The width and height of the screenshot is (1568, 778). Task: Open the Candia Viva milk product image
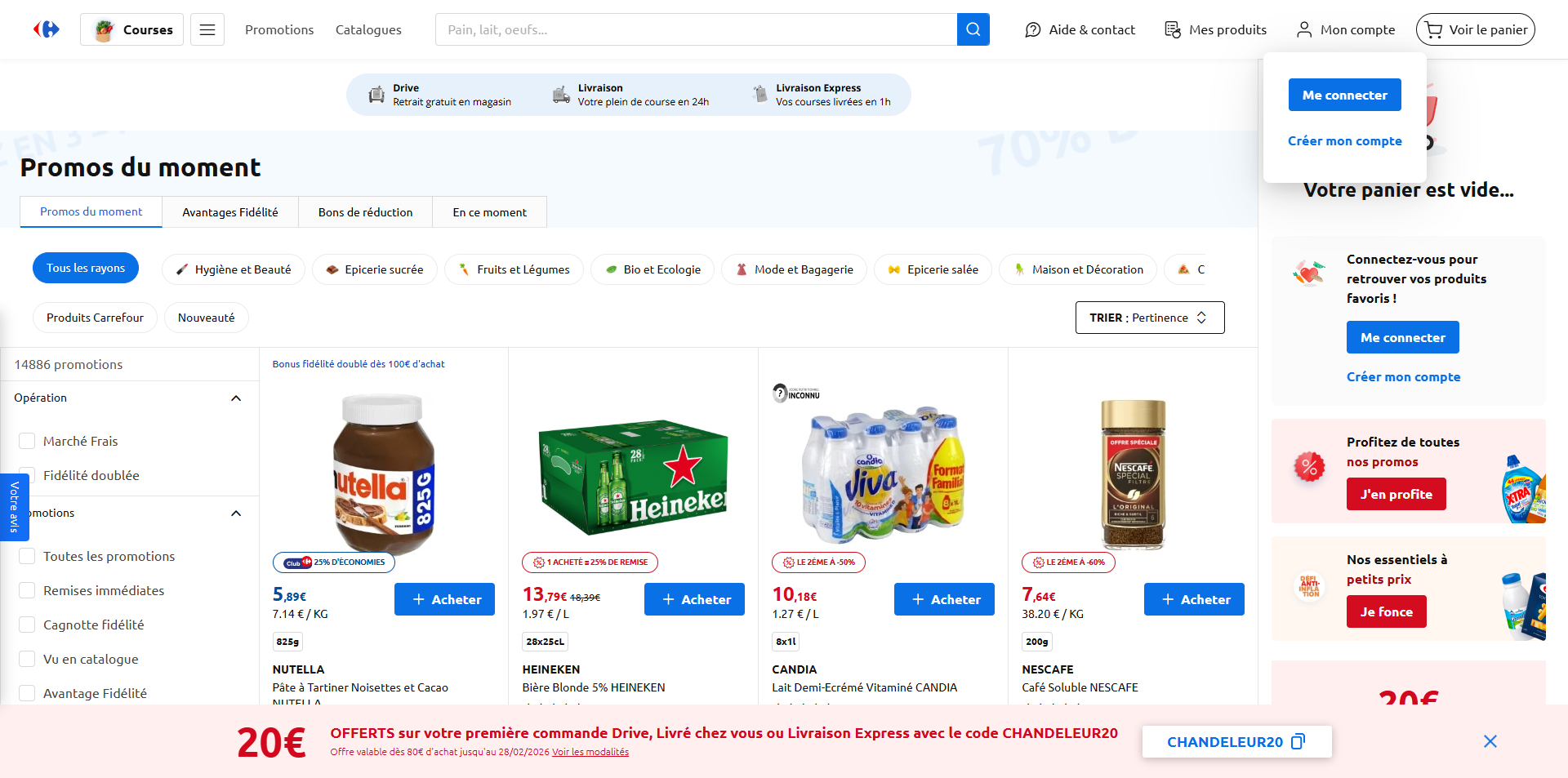884,473
